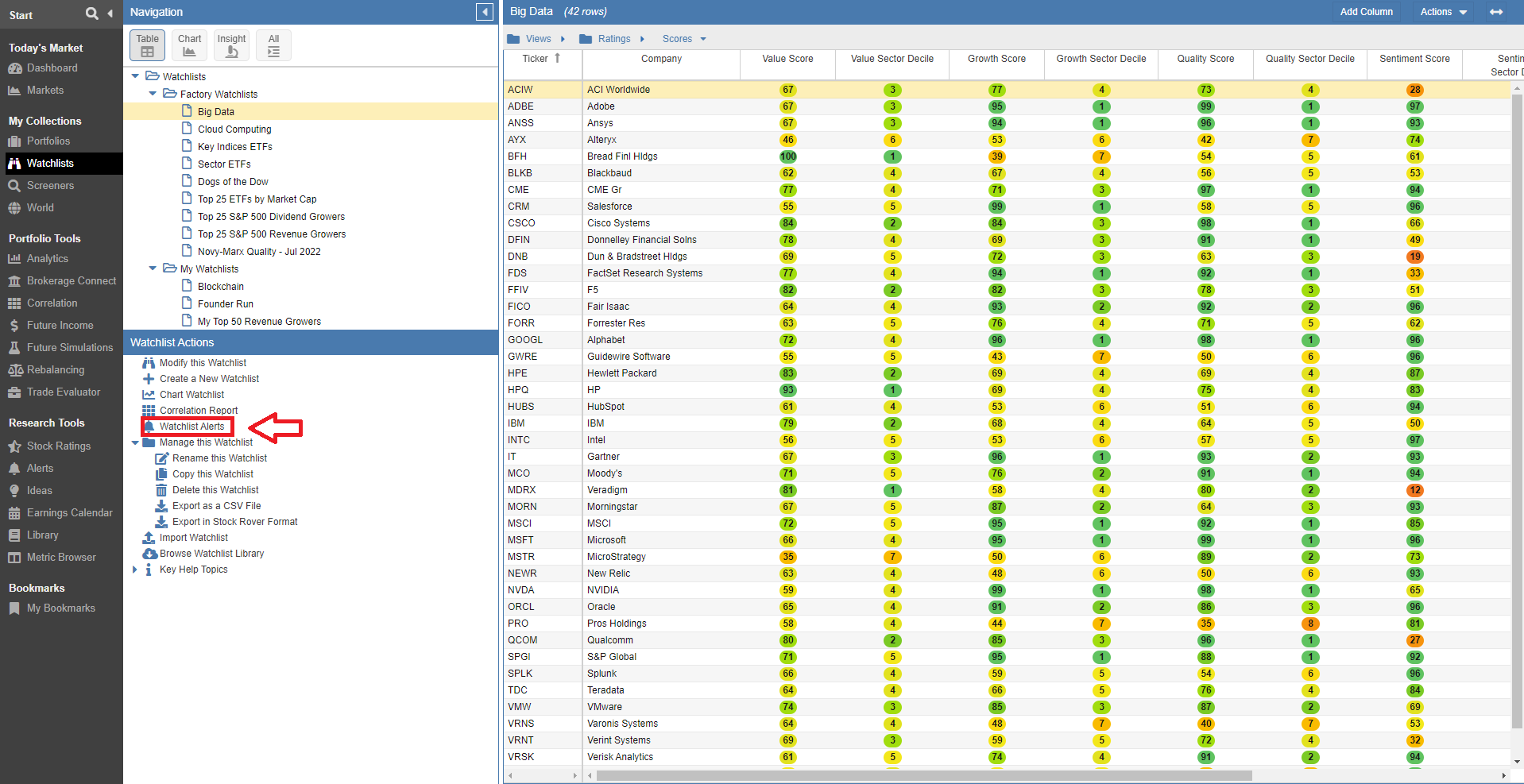Click Browse Watchlist Library
Viewport: 1524px width, 784px height.
tap(211, 554)
